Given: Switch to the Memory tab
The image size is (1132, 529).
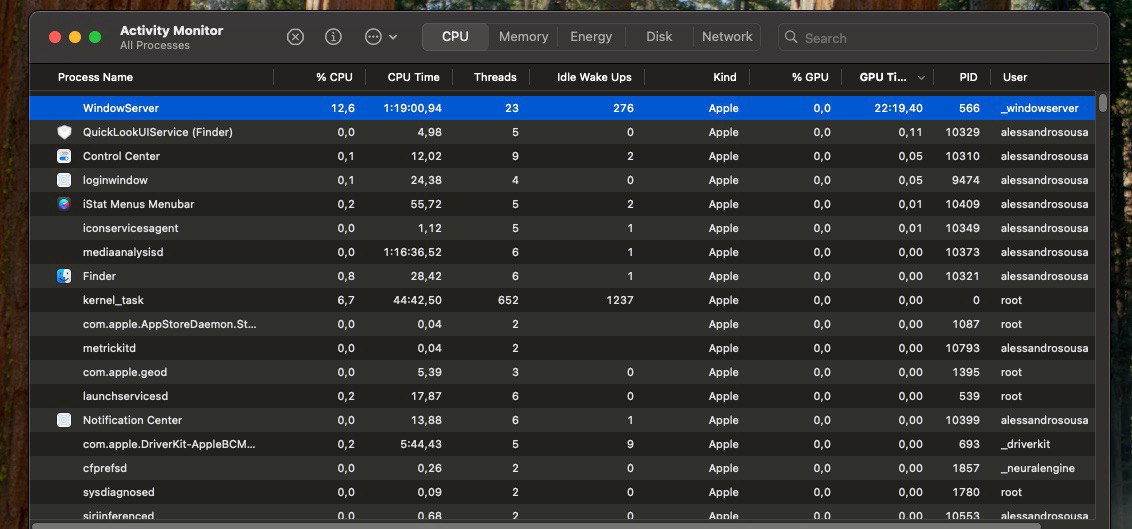Looking at the screenshot, I should (x=523, y=37).
